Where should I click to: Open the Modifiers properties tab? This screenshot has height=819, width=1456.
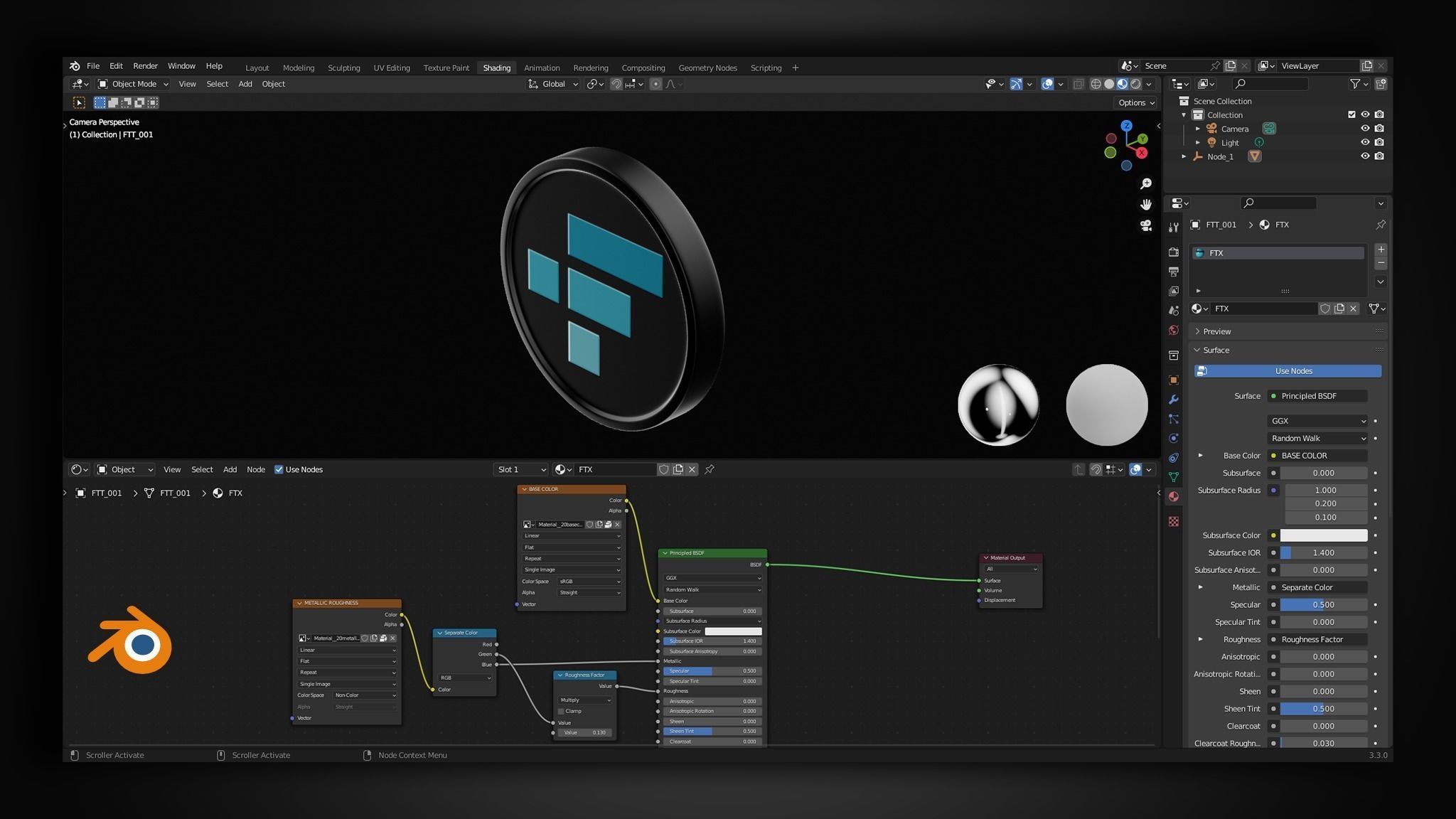point(1174,400)
